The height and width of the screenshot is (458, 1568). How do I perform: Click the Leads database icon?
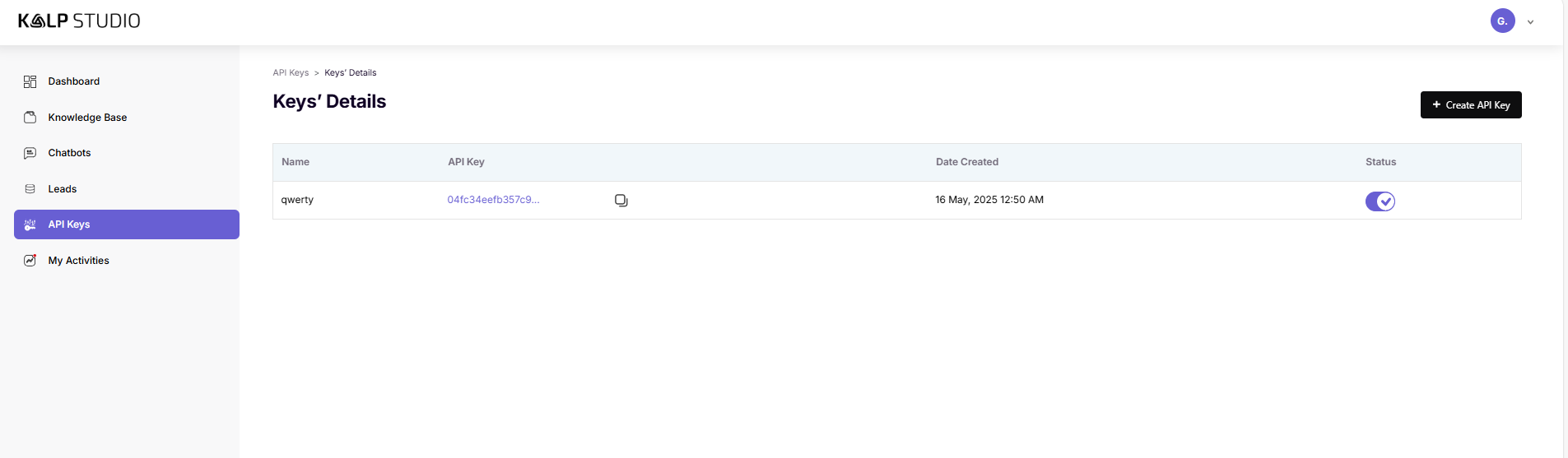point(30,189)
